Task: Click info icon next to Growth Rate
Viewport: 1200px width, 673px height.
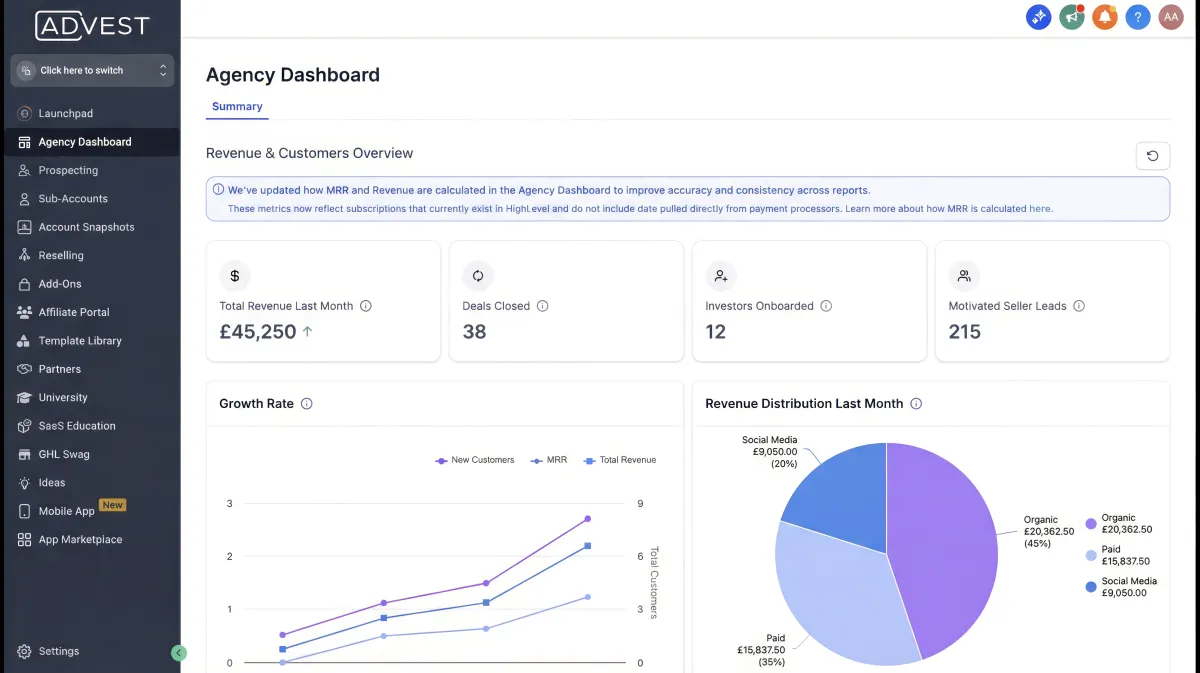Action: point(307,404)
